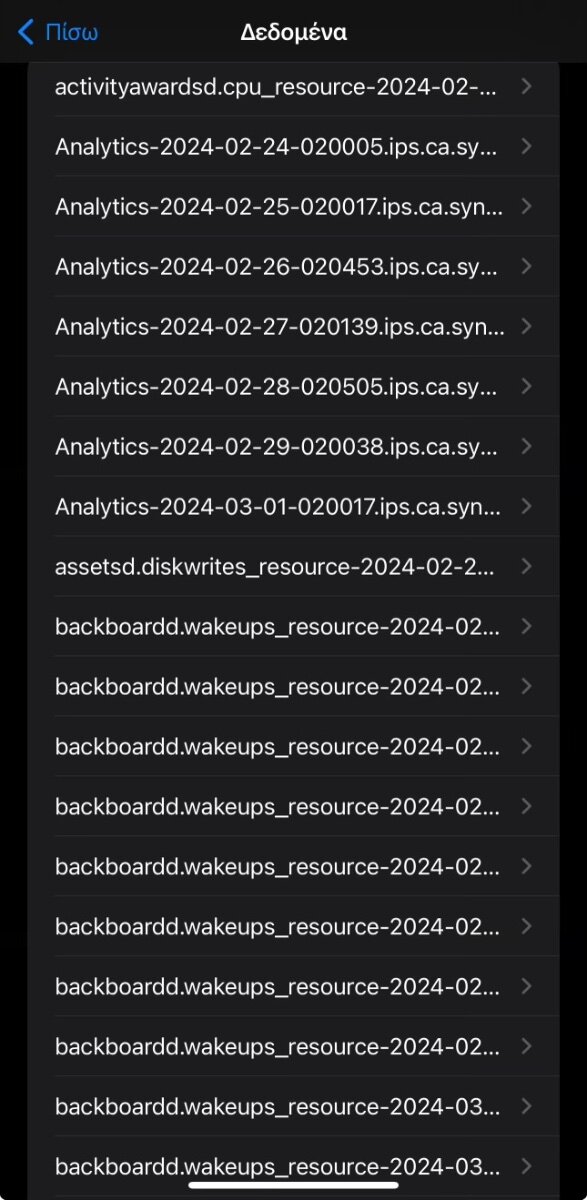This screenshot has width=587, height=1200.
Task: Tap arrow next to Analytics-2024-02-29-020038
Action: [527, 446]
